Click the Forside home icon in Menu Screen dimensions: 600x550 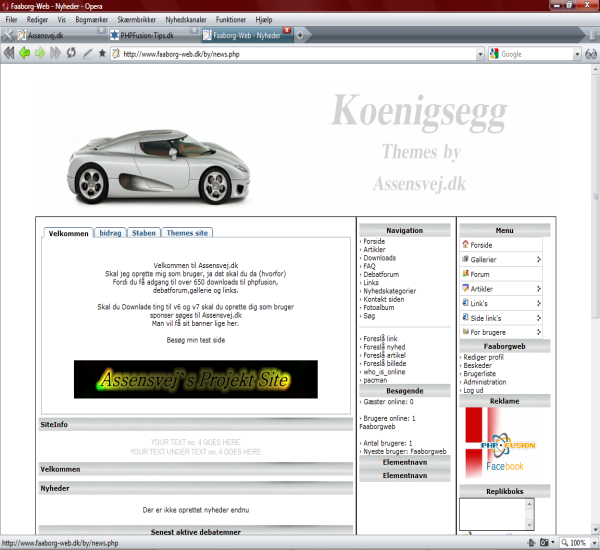465,244
